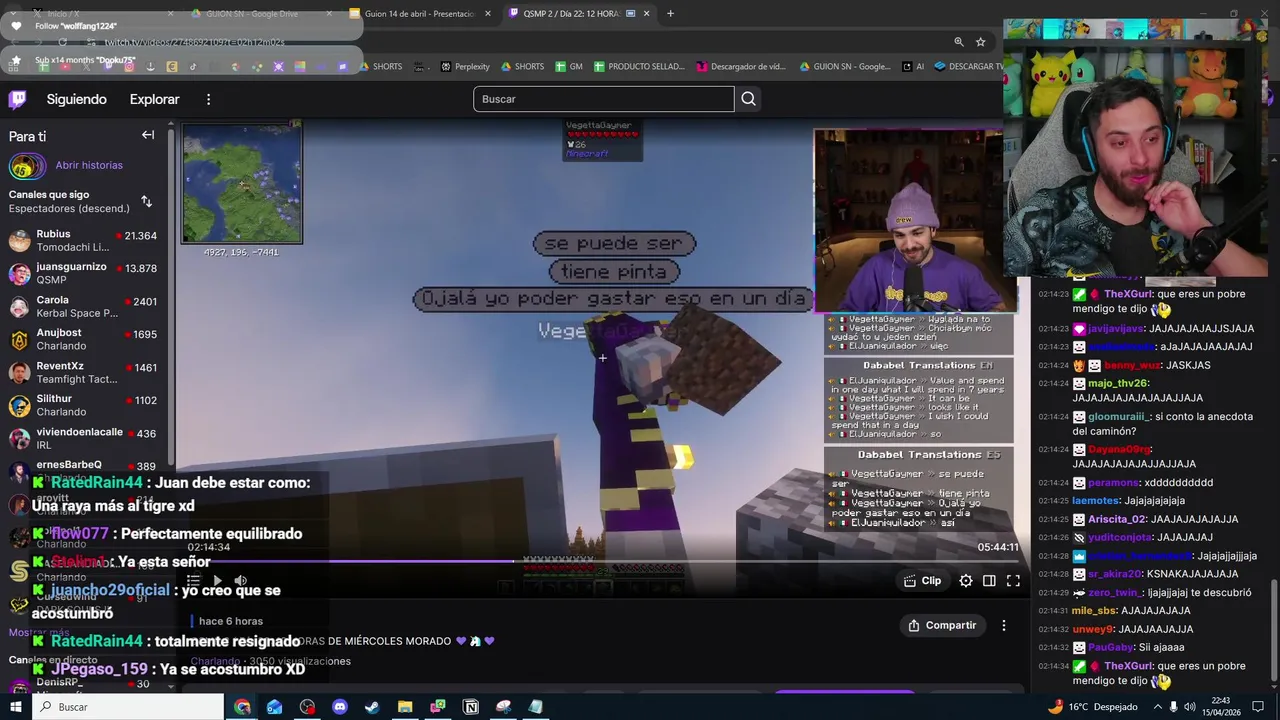Open the AI bookmark
The image size is (1280, 720).
(913, 67)
